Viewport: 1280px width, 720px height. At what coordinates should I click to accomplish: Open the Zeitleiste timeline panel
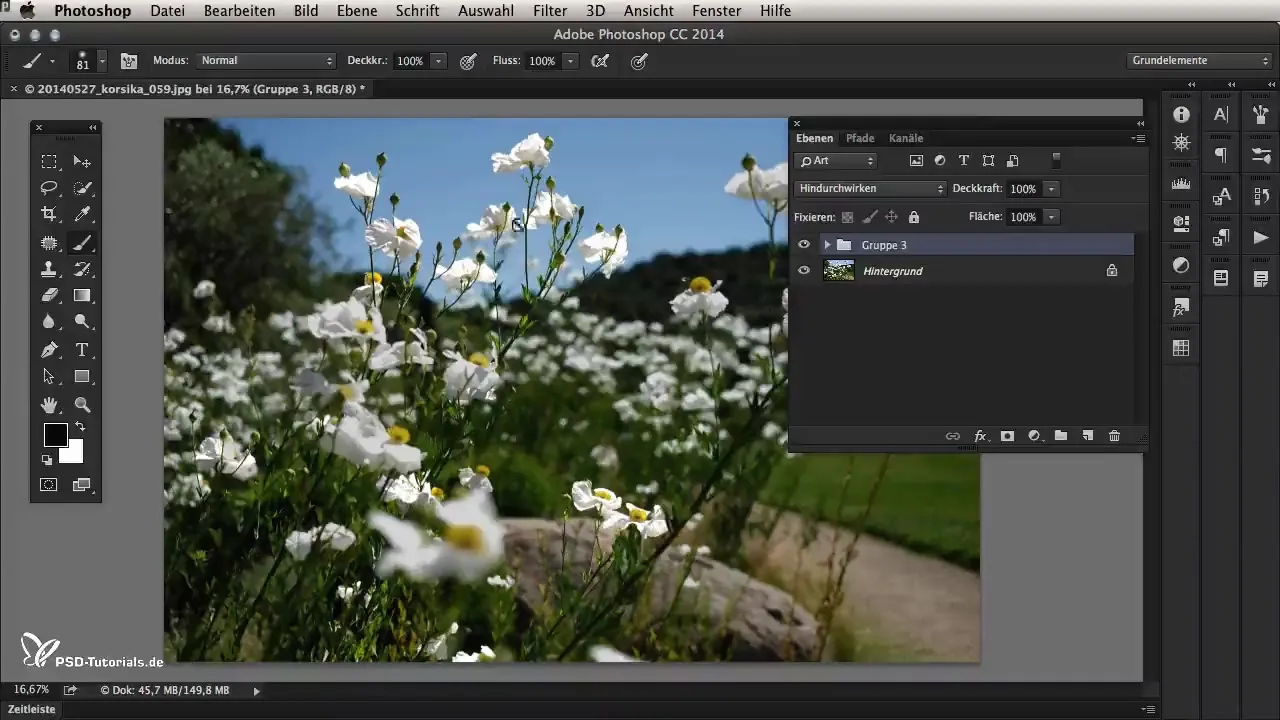click(32, 709)
